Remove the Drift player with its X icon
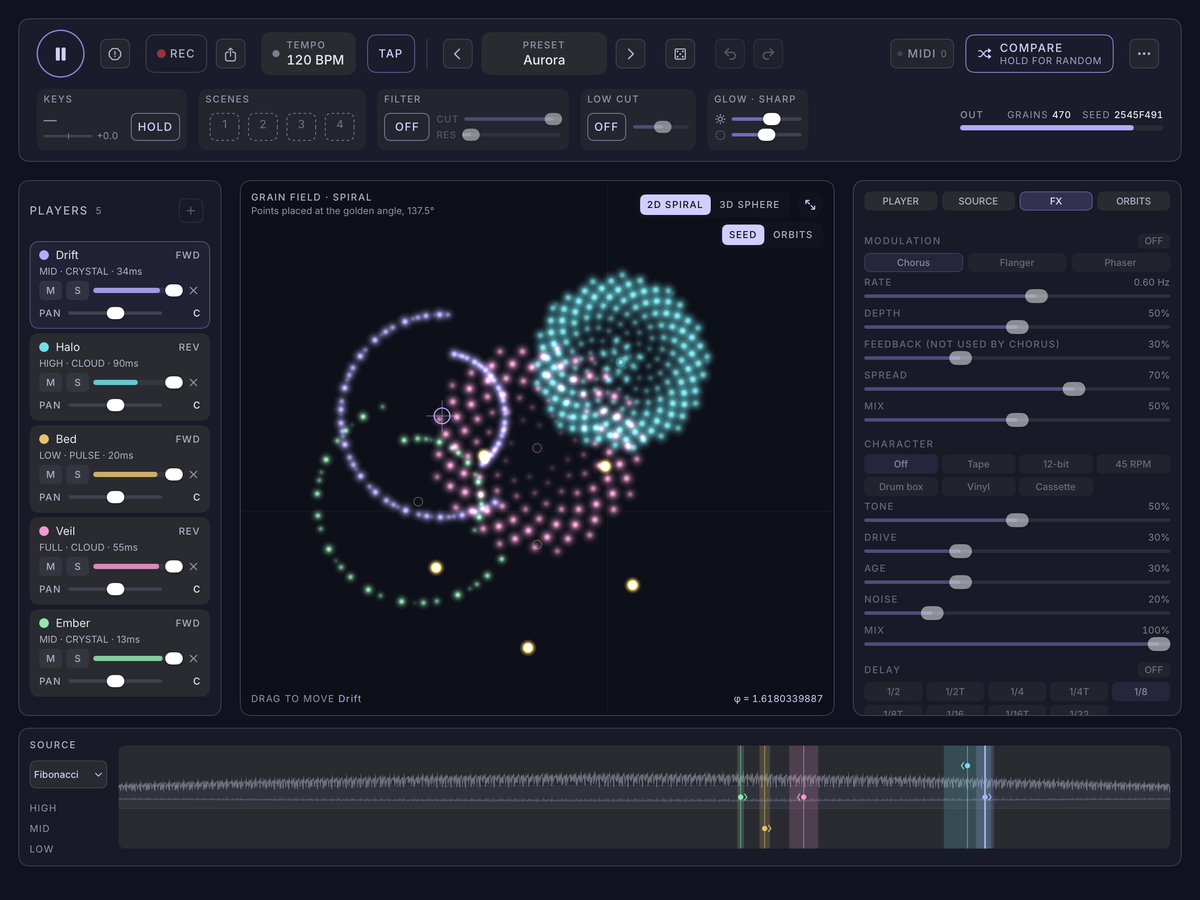Screen dimensions: 1200x900 194,291
